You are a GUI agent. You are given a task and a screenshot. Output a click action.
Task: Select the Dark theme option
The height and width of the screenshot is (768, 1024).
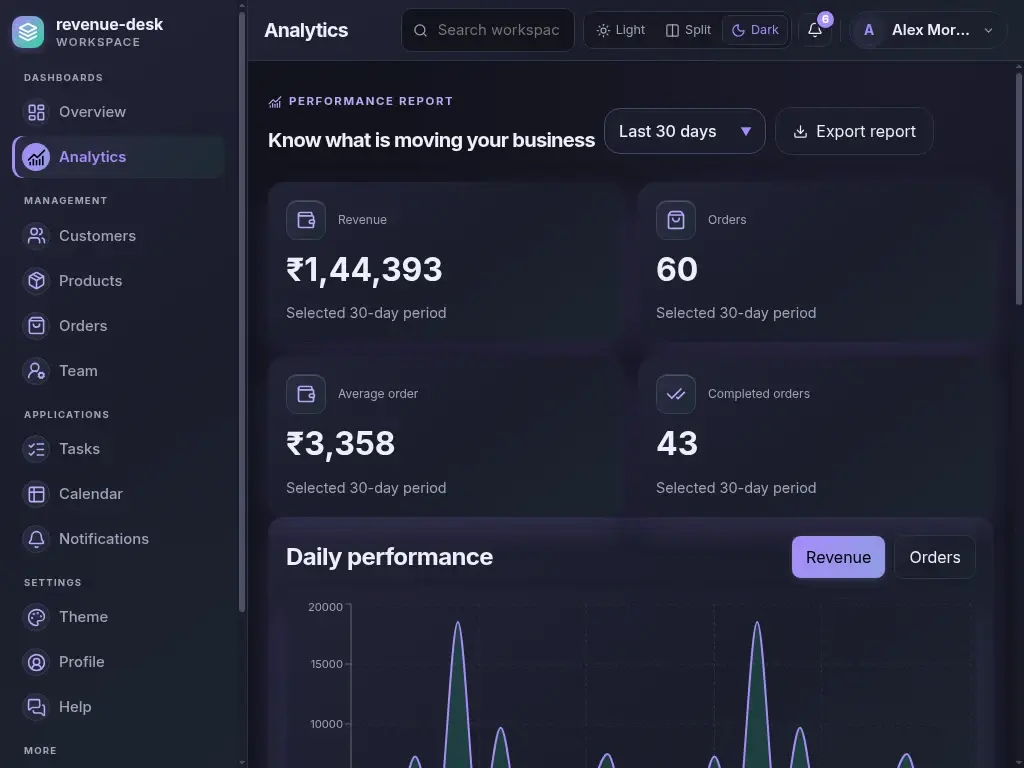coord(755,30)
